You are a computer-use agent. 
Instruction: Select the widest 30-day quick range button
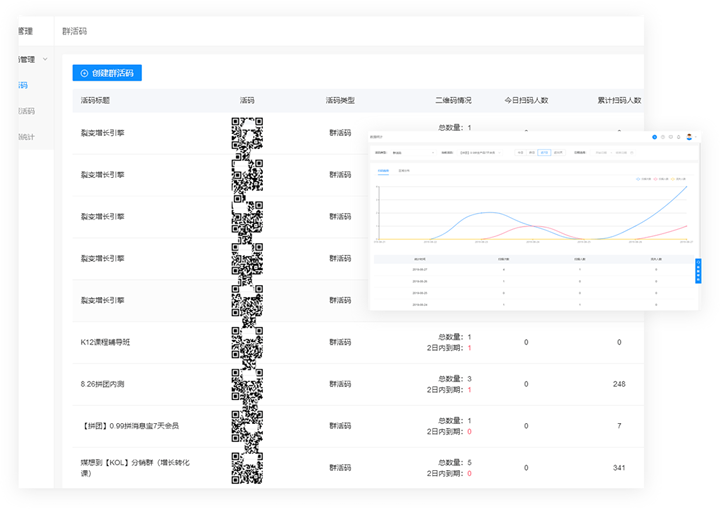point(558,153)
